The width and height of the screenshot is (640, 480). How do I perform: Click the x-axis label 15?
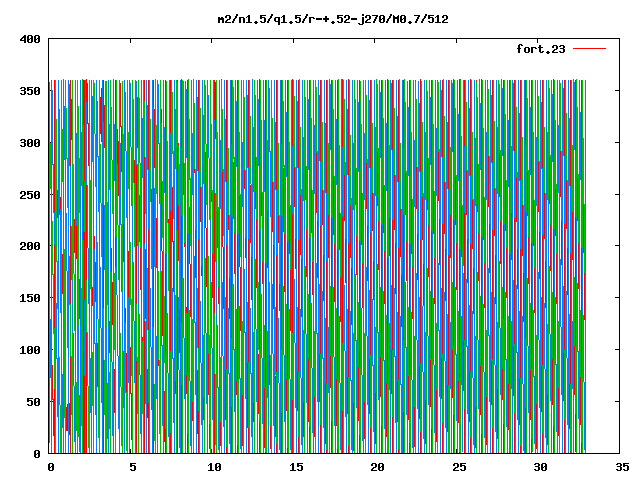point(296,467)
